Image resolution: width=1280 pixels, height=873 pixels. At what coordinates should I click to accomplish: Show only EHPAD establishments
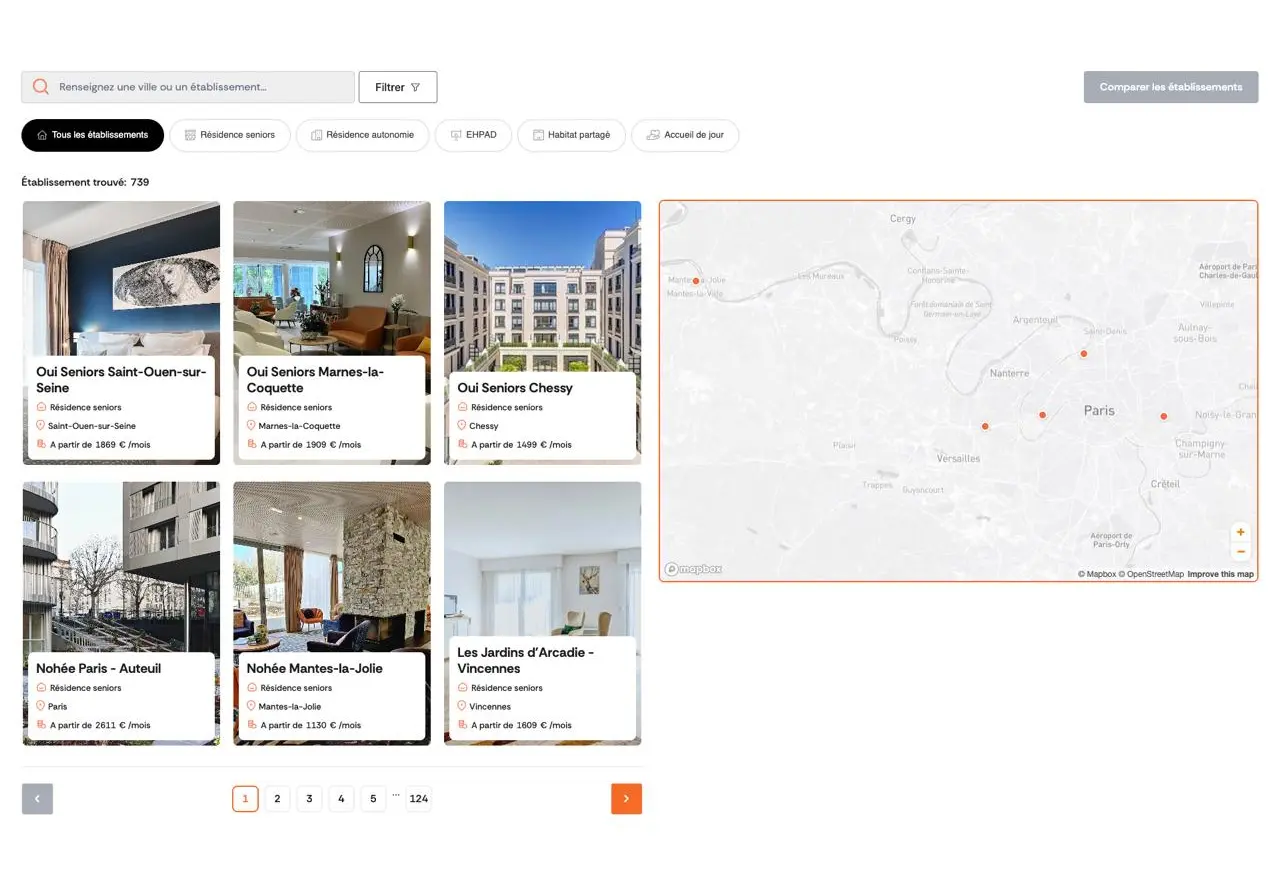click(473, 135)
